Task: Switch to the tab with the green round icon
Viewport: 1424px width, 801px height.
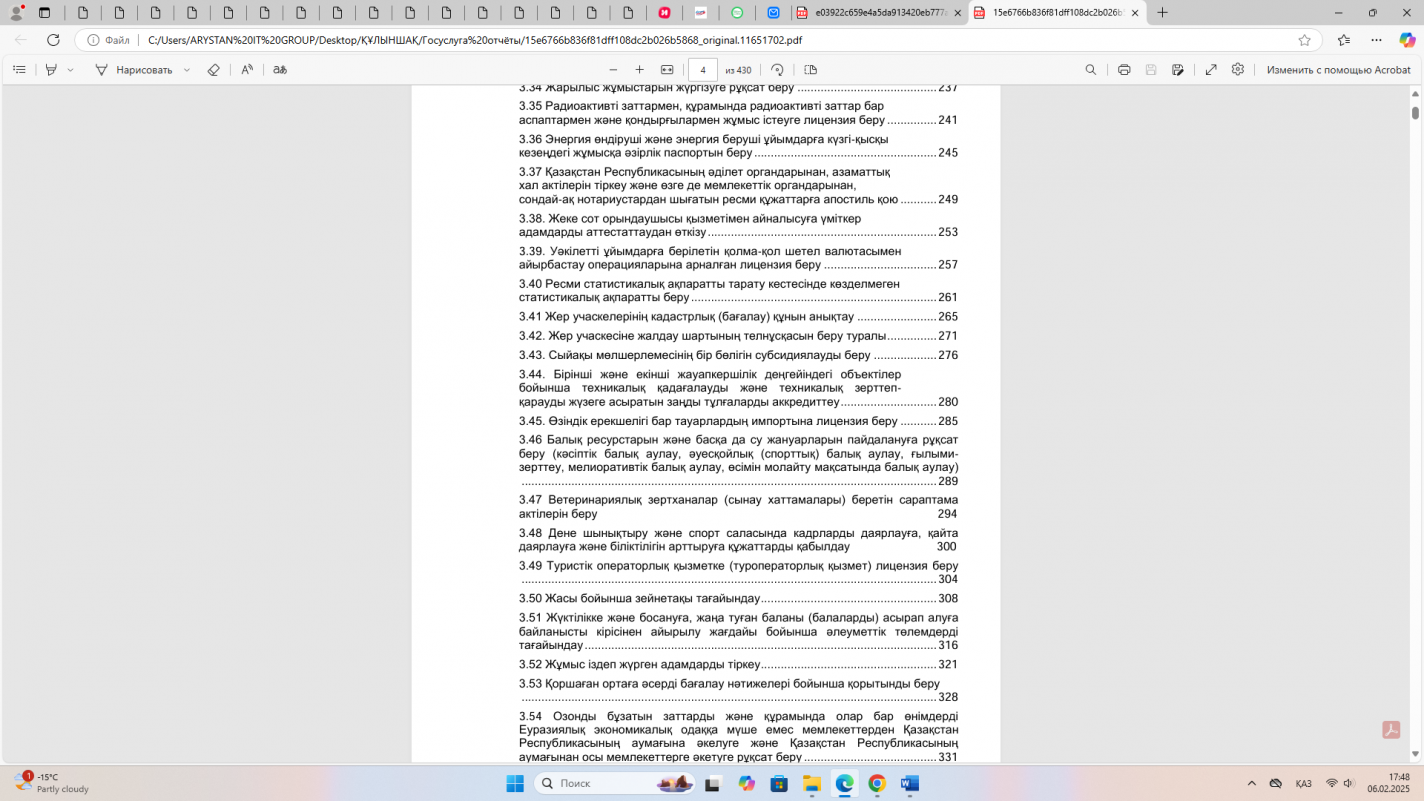Action: tap(737, 13)
